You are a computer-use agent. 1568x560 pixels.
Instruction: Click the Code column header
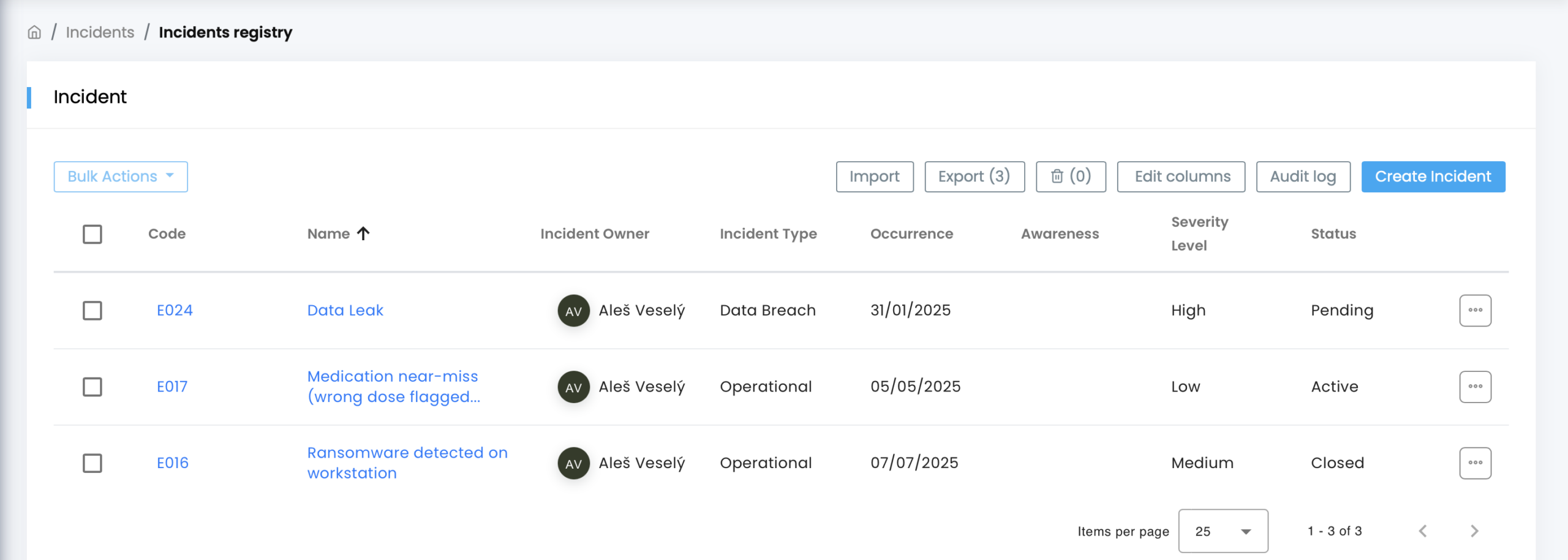167,234
